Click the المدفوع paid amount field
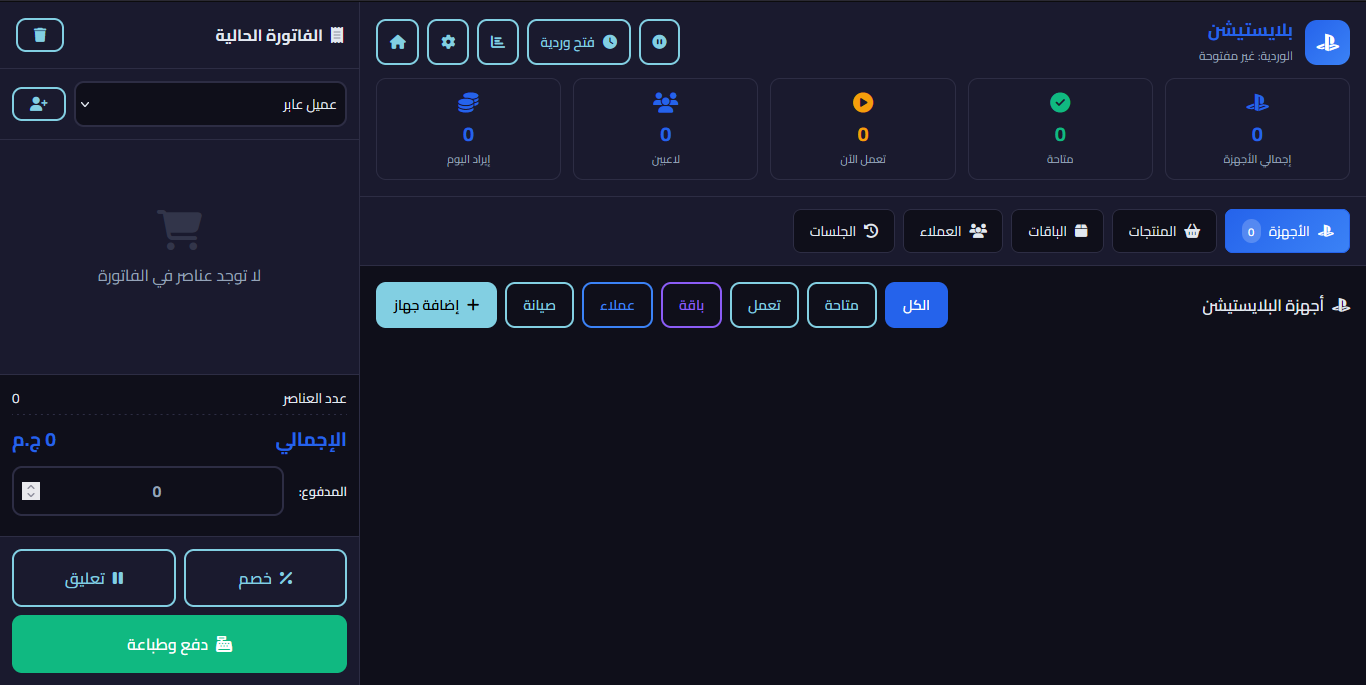The image size is (1366, 685). coord(157,491)
